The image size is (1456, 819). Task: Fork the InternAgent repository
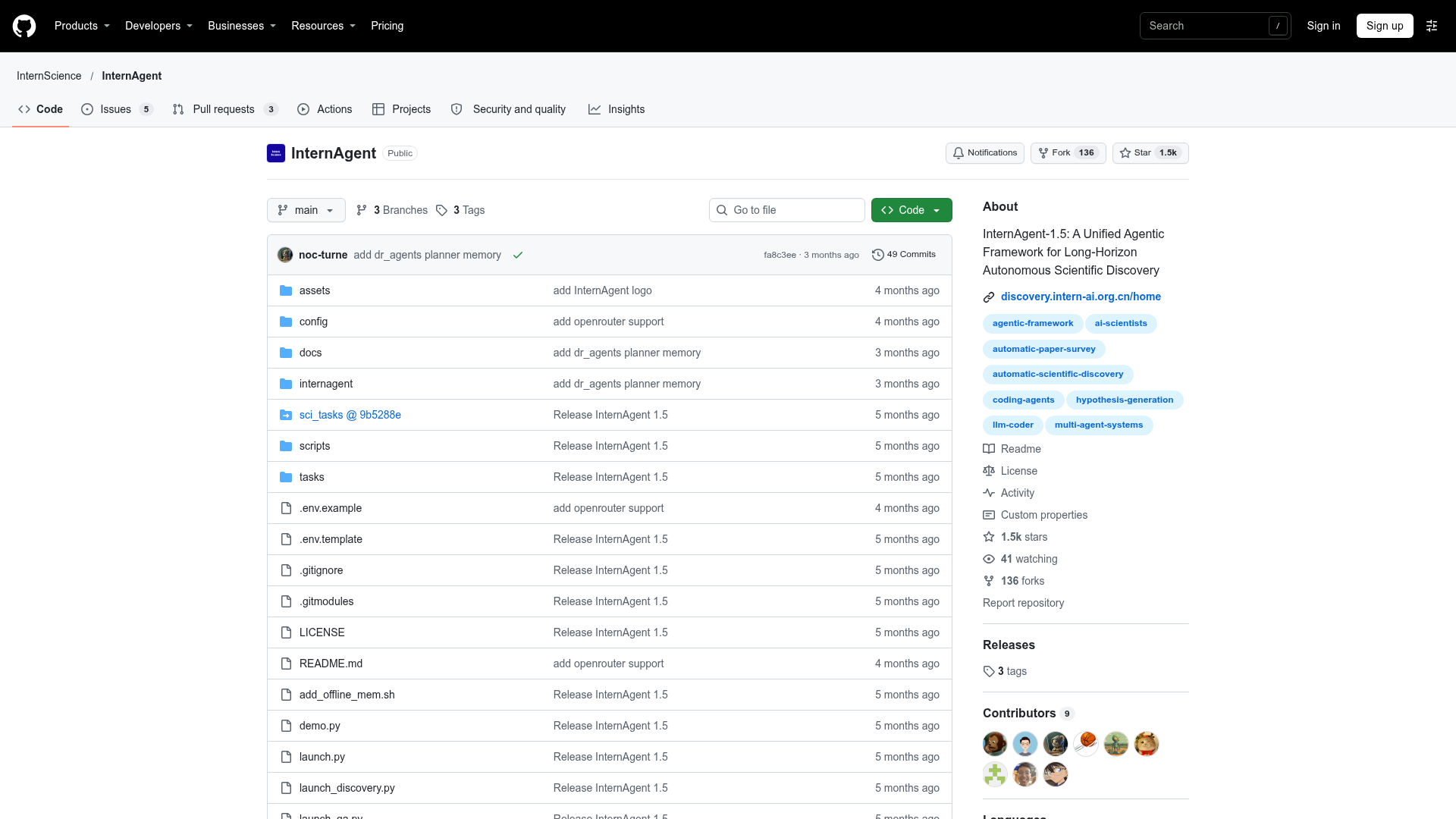coord(1068,153)
